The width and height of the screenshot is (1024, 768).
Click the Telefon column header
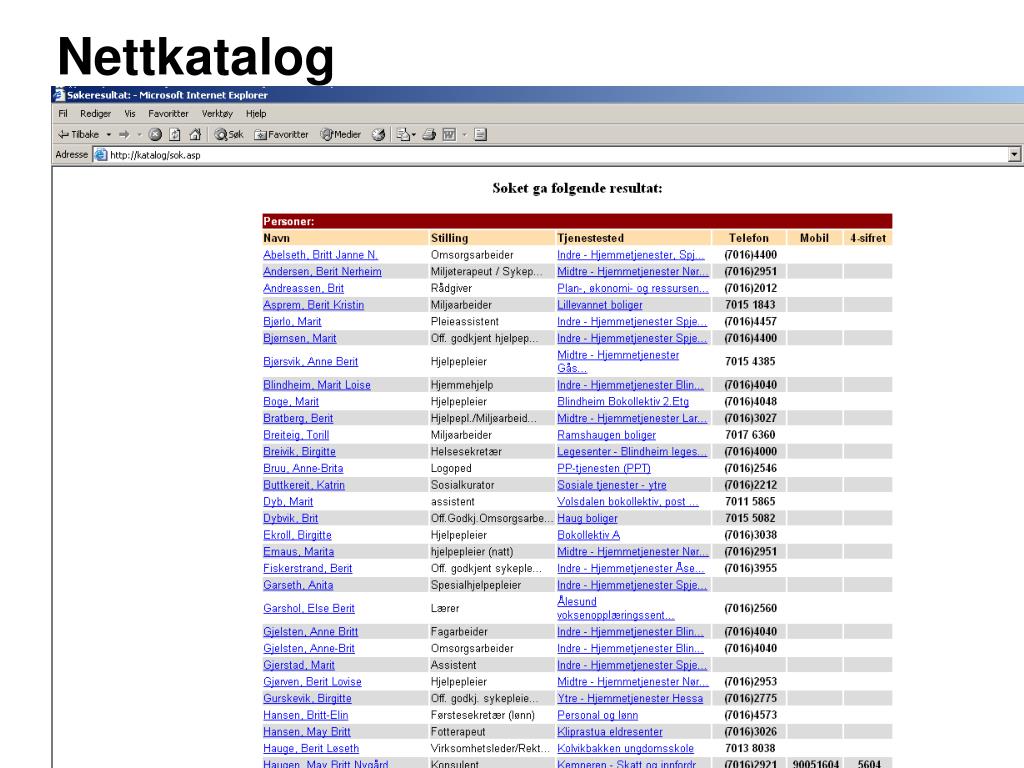[x=748, y=238]
